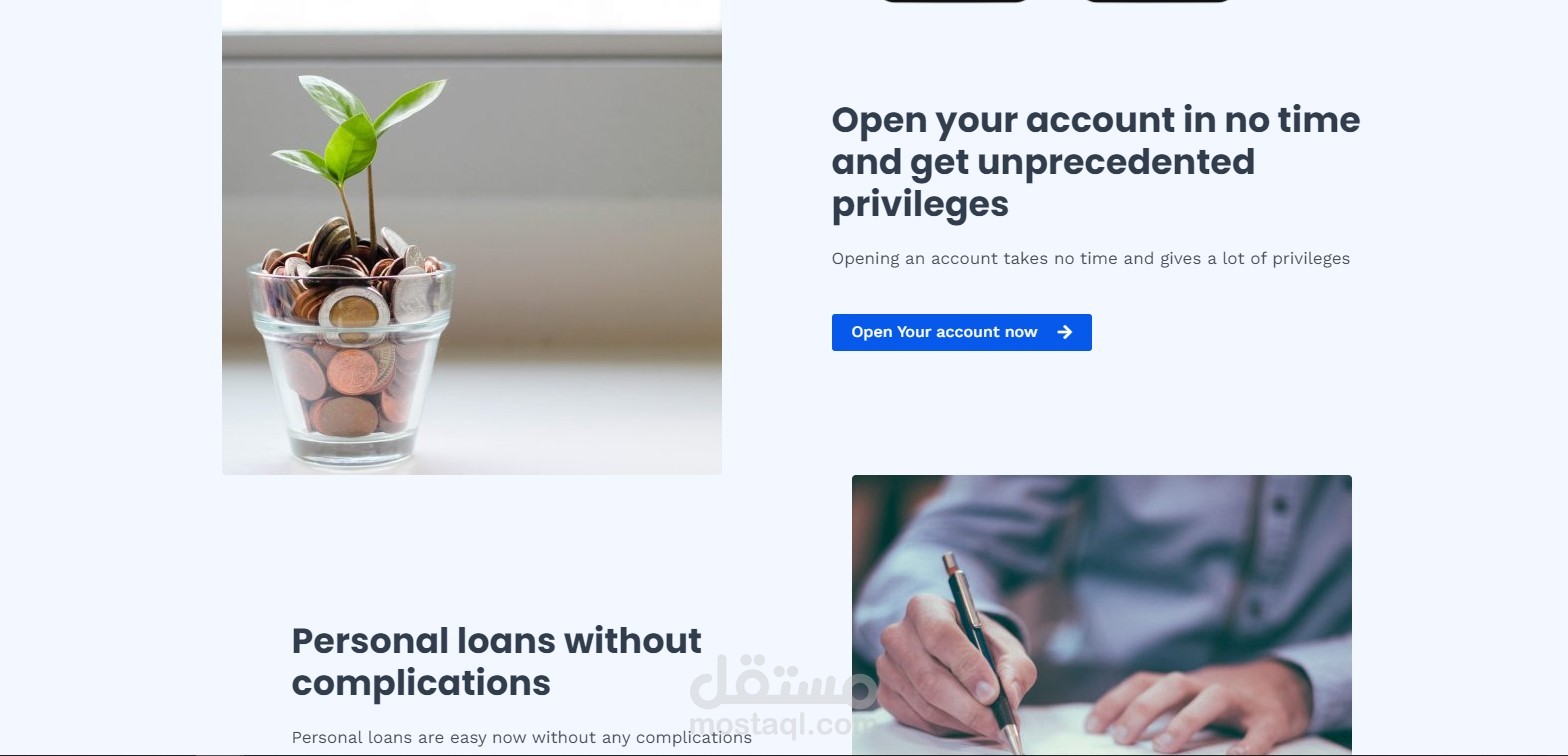The height and width of the screenshot is (756, 1568).
Task: Click the mostaql Arabic watermark logo
Action: (x=783, y=682)
